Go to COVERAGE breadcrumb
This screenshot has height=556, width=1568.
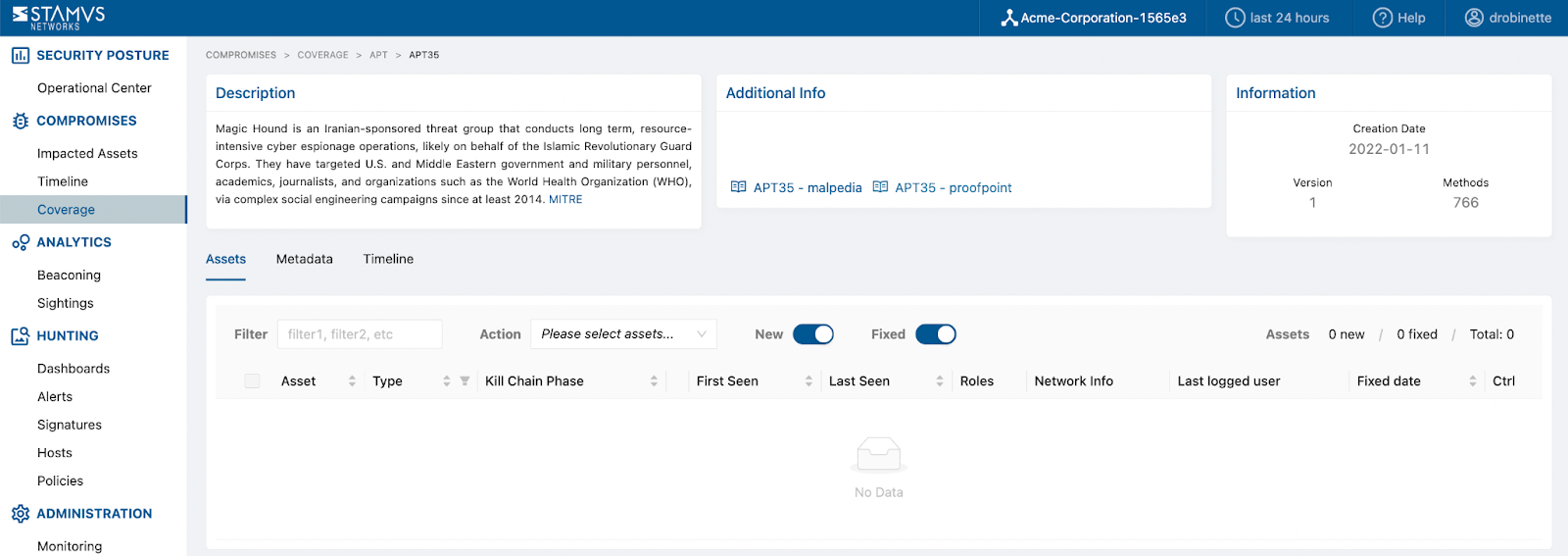pos(322,55)
